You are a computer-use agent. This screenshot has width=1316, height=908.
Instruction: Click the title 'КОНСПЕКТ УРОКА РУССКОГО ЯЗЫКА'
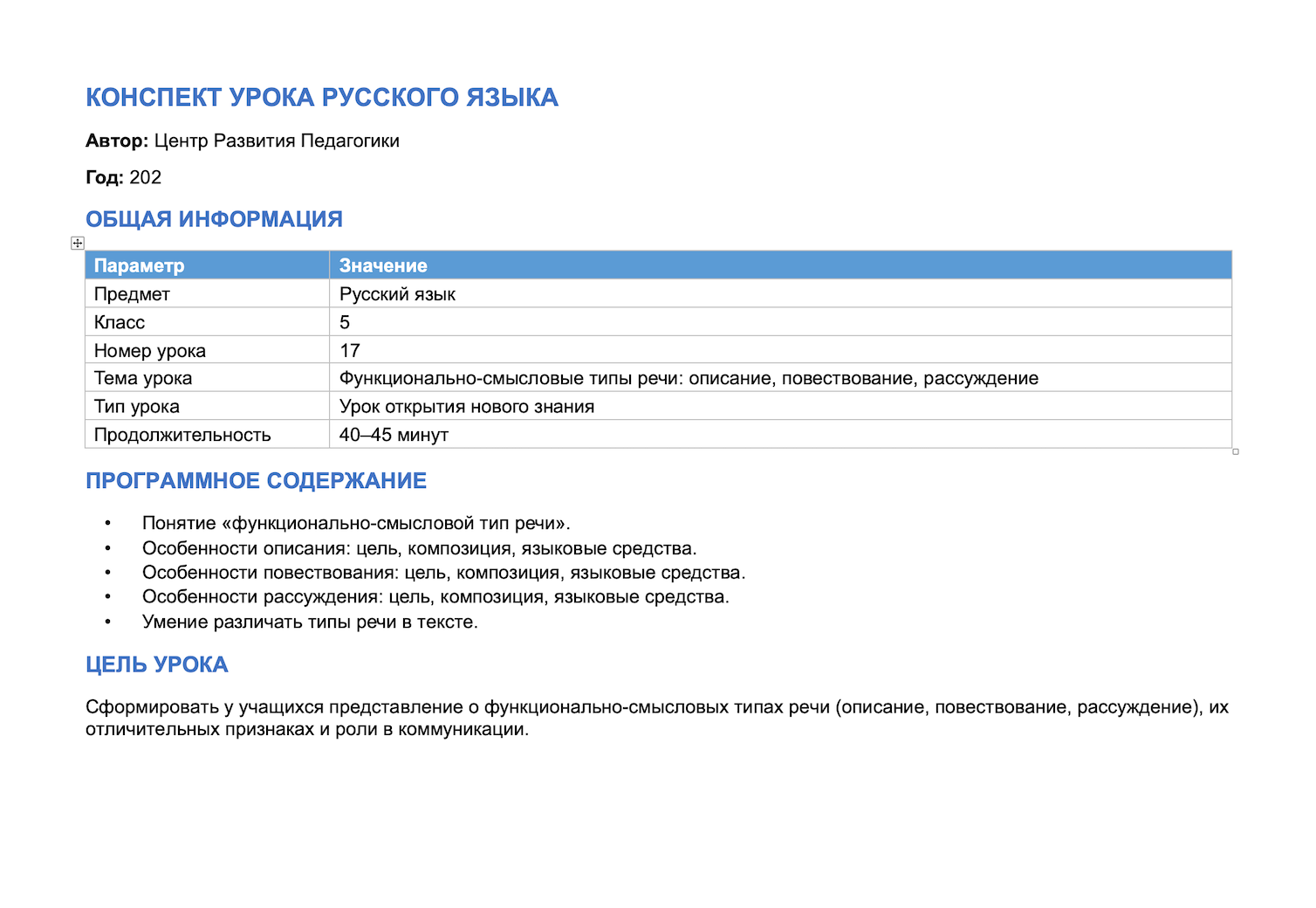pyautogui.click(x=322, y=97)
